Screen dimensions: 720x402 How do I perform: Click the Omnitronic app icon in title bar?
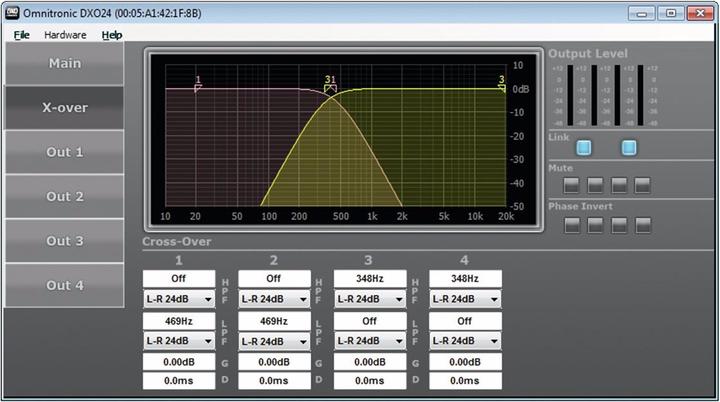pyautogui.click(x=12, y=13)
